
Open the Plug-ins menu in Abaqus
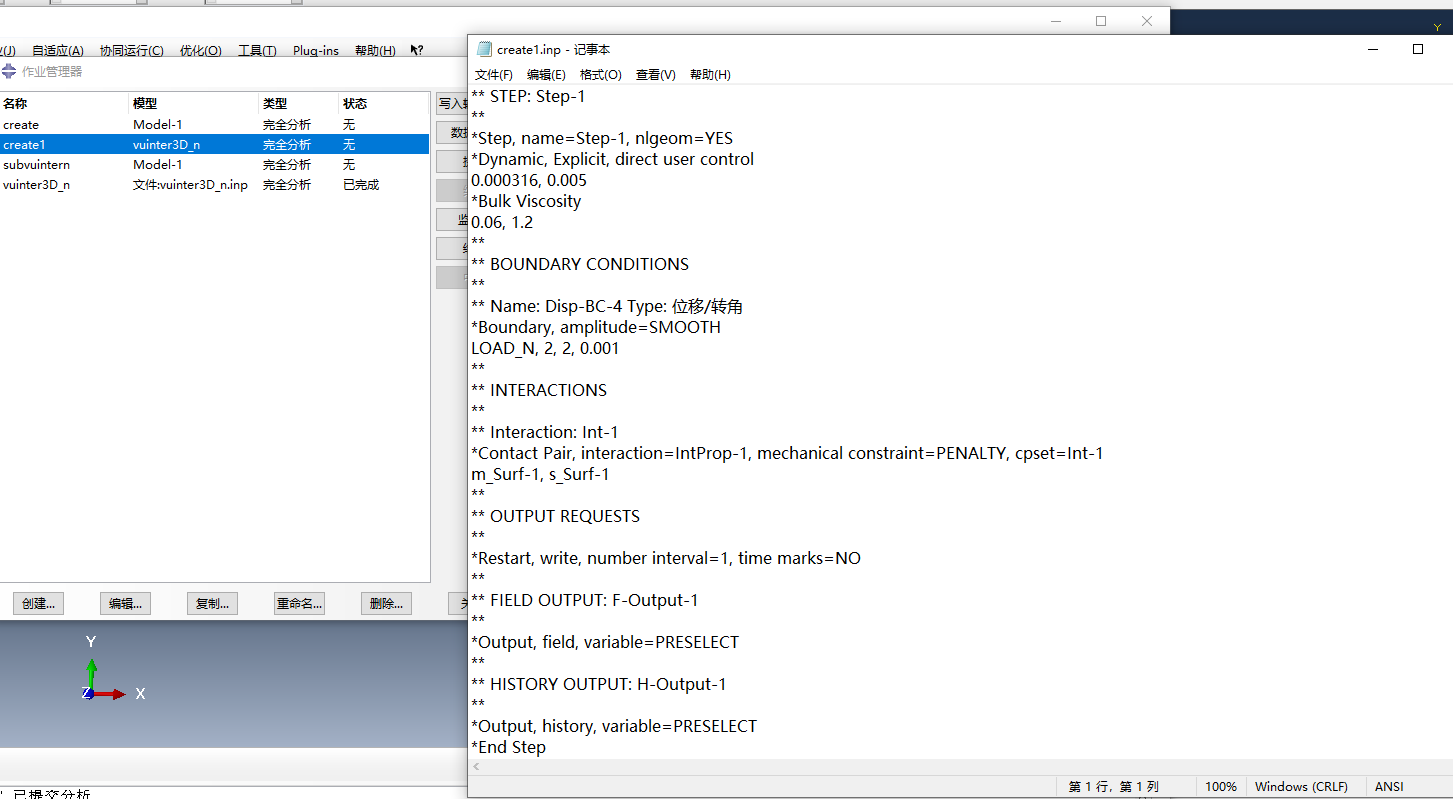[316, 51]
